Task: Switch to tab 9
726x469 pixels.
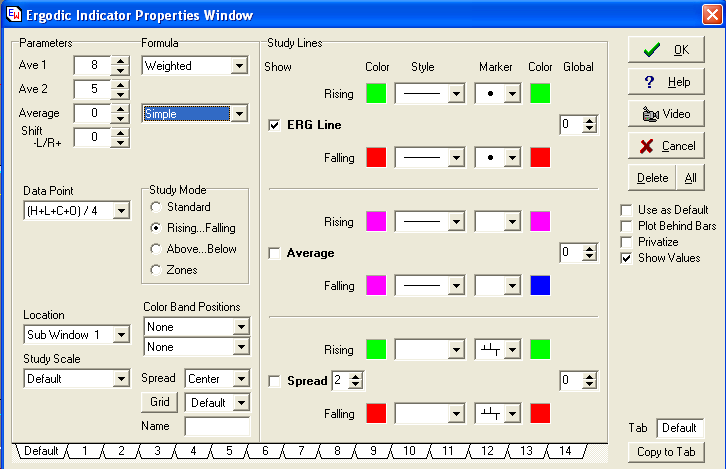Action: coord(373,451)
